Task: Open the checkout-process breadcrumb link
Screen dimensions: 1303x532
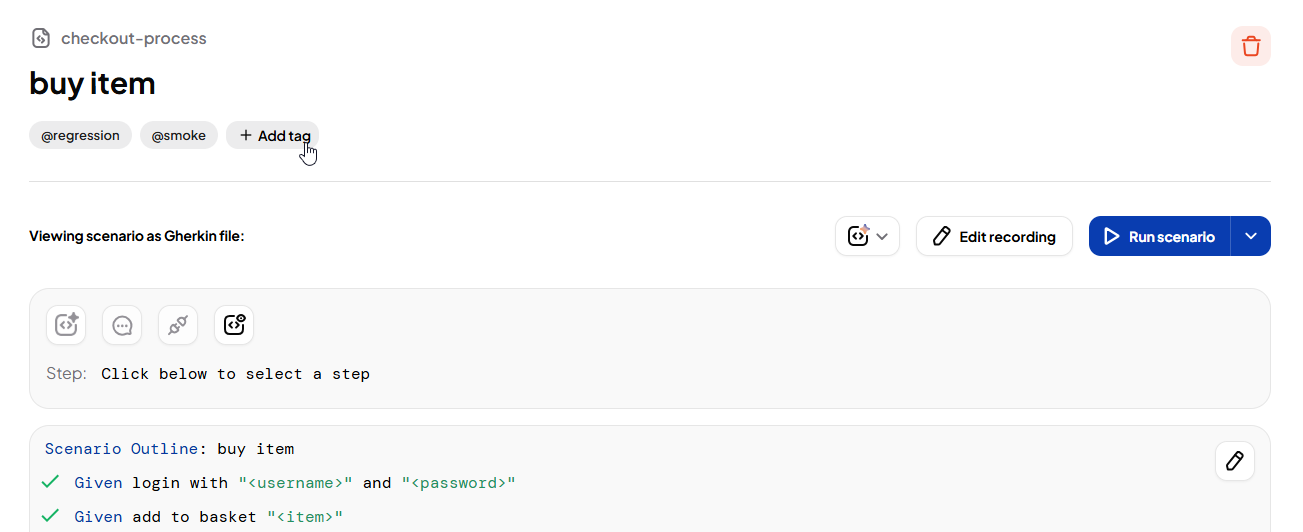Action: [133, 39]
